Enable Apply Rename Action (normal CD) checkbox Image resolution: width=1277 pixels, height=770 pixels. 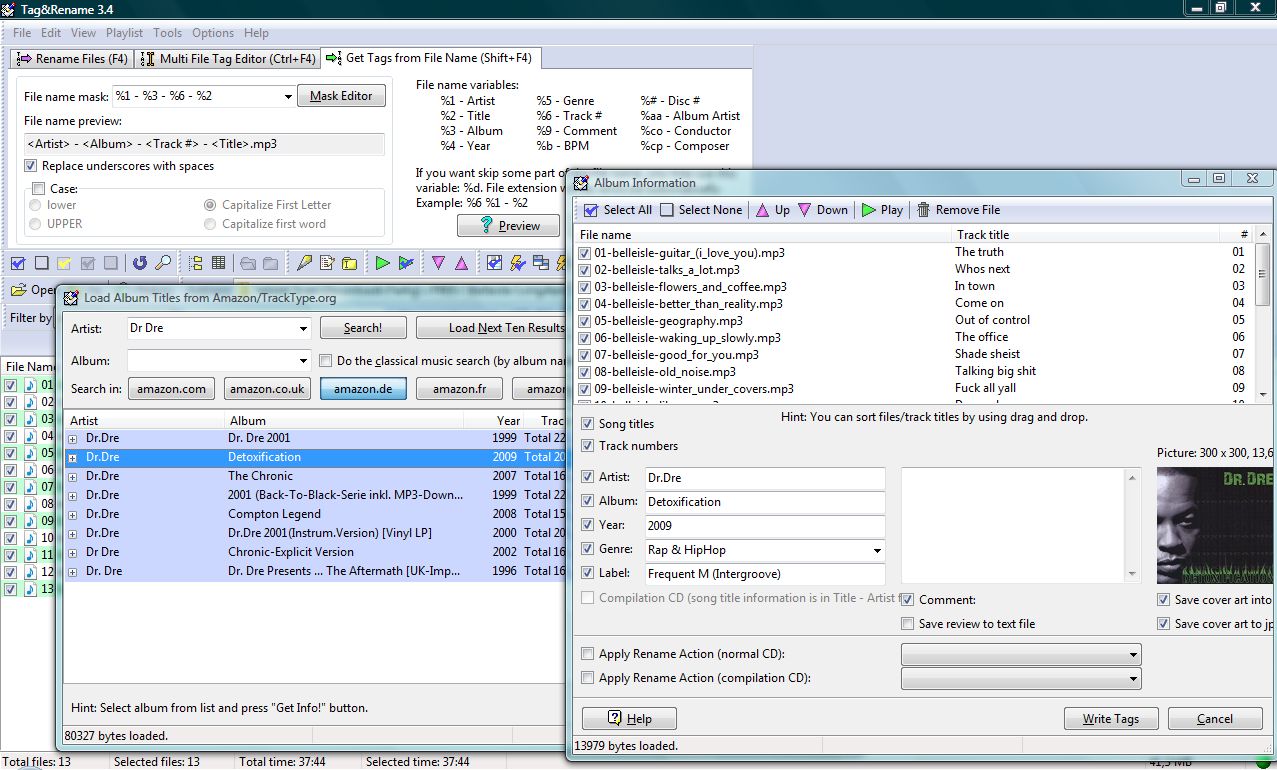tap(587, 654)
